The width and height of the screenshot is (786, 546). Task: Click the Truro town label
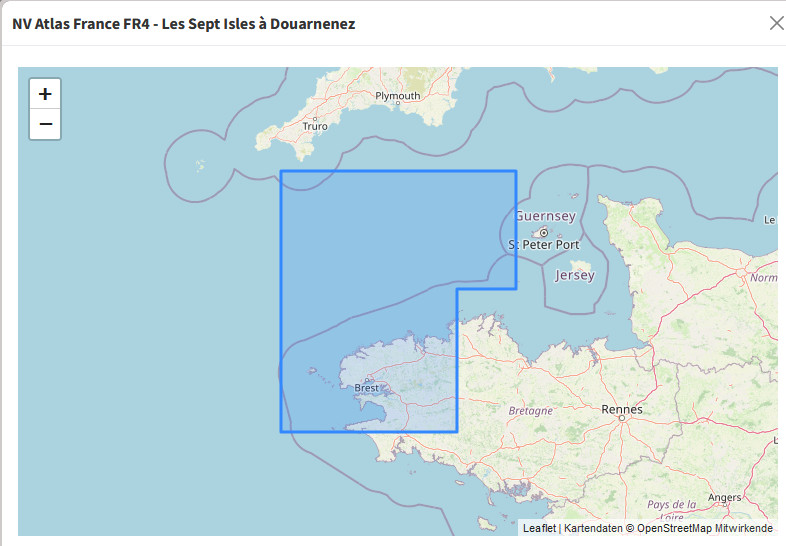coord(315,127)
